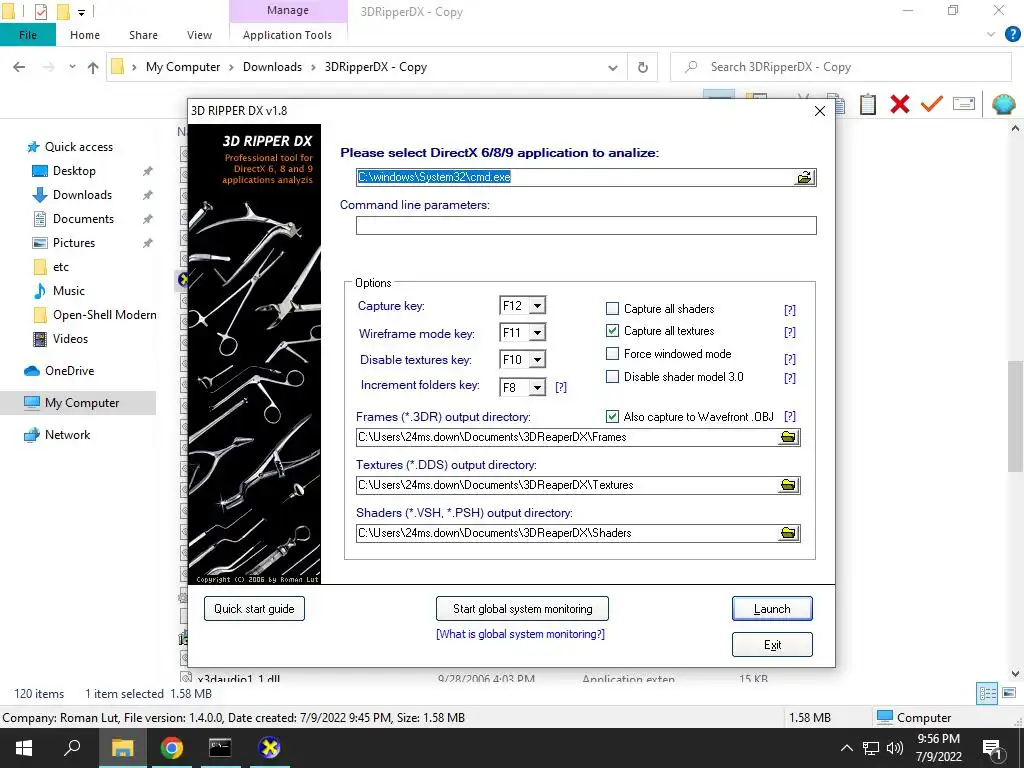Enable Disable shader model 3.0
Viewport: 1024px width, 768px height.
tap(612, 376)
